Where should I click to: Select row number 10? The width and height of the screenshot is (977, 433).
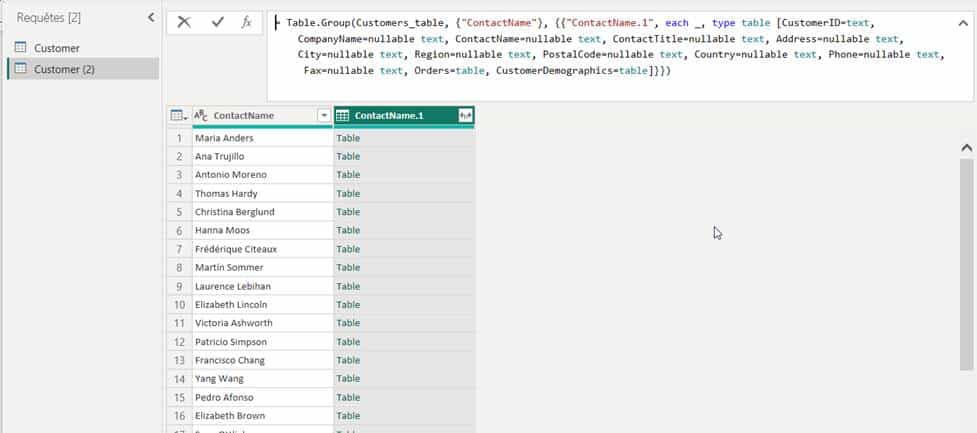[x=179, y=304]
